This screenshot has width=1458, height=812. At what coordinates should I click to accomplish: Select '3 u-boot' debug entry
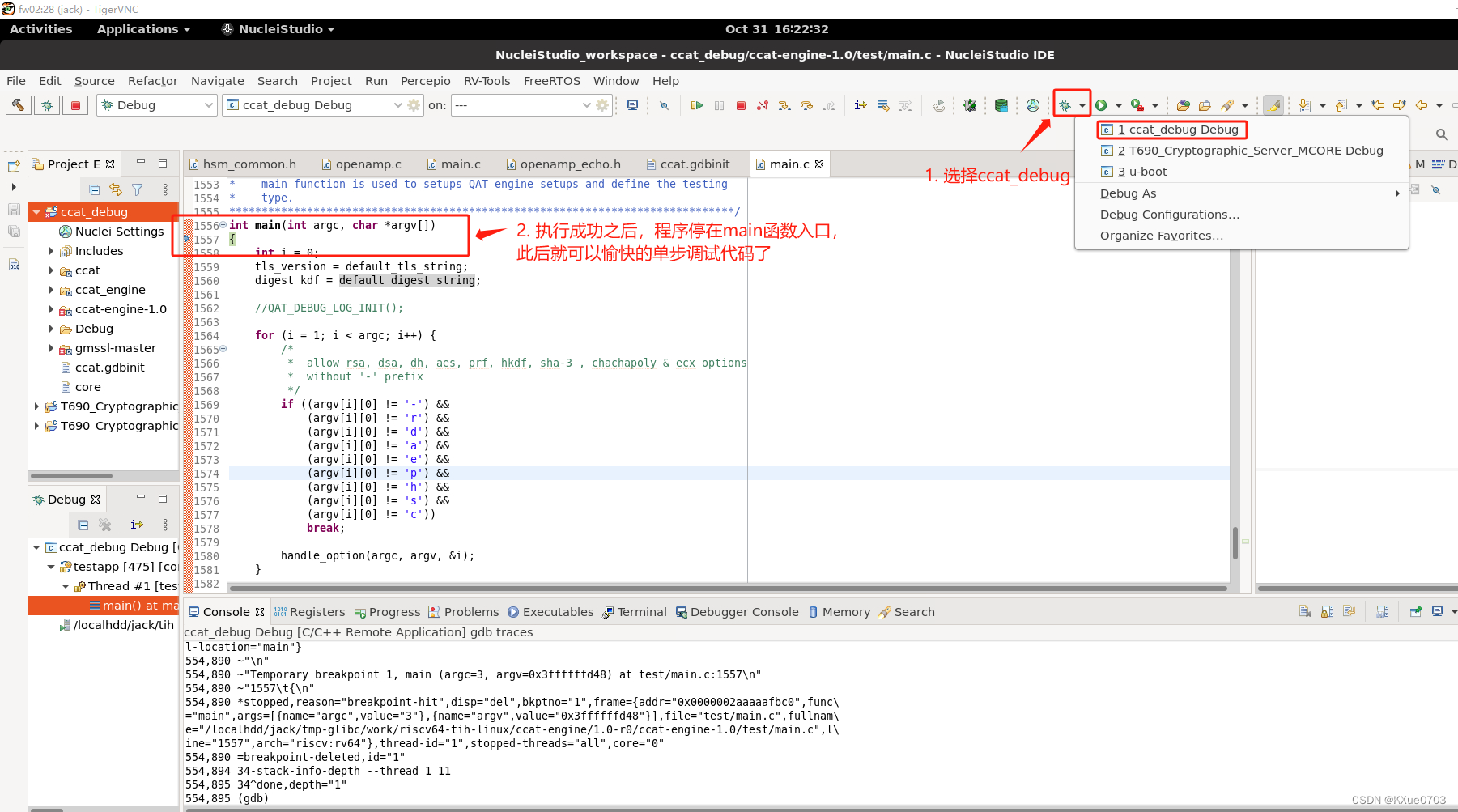coord(1242,172)
